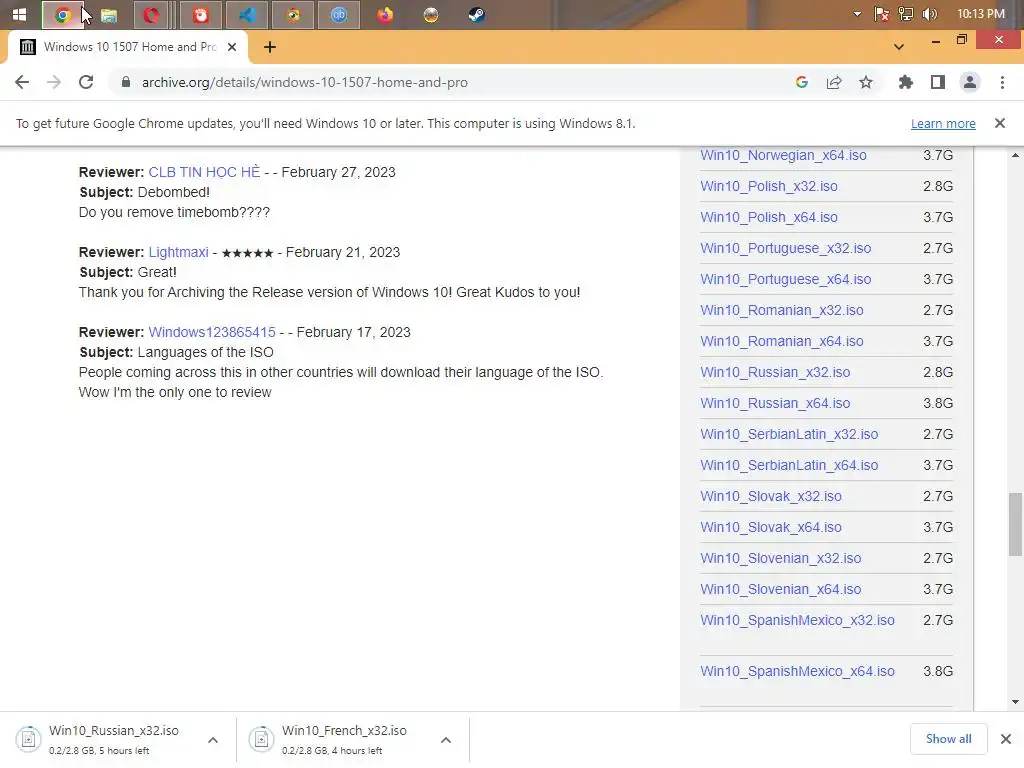Go forward in browser history
Screen dimensions: 1024x768
[54, 82]
